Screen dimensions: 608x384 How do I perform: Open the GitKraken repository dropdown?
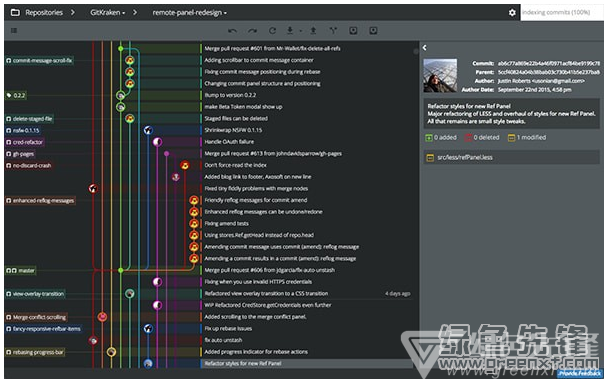click(107, 12)
